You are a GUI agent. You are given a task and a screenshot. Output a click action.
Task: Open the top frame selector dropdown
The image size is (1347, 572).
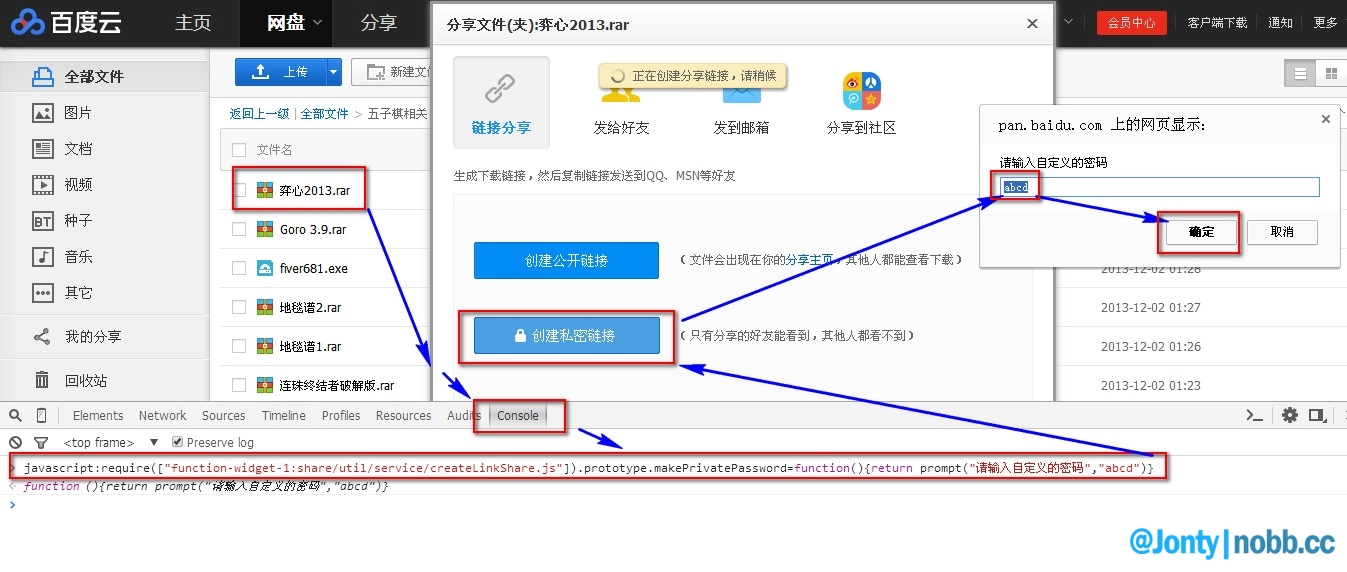154,442
